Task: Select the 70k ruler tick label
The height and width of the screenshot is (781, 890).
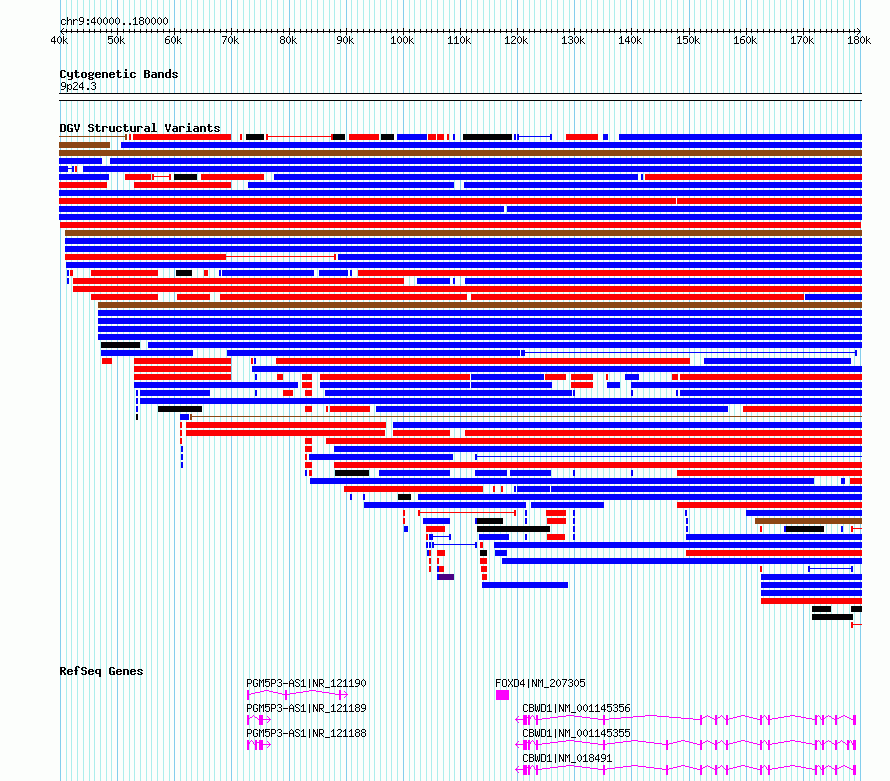Action: pyautogui.click(x=230, y=40)
